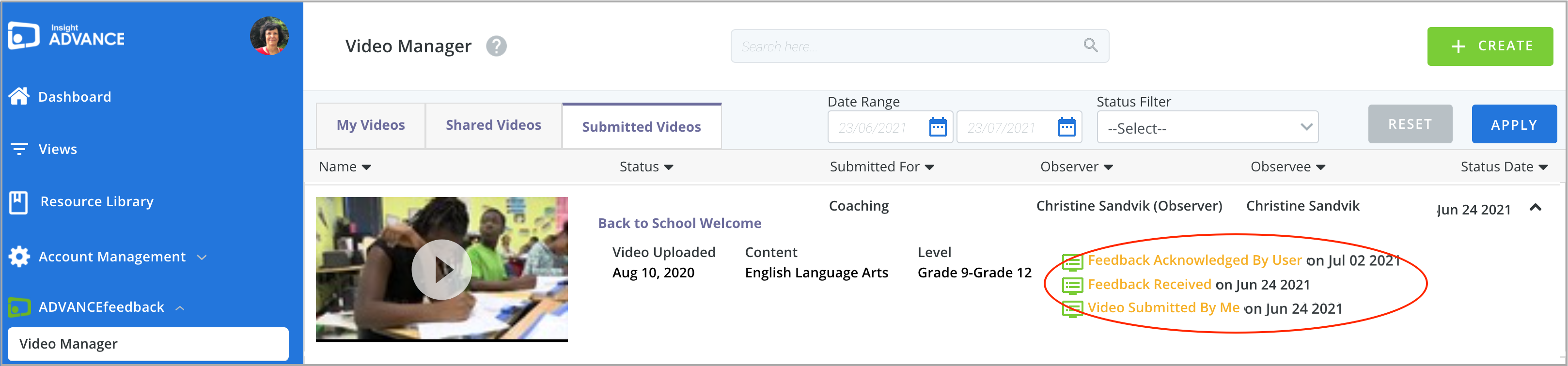Click the blue APPLY button
Image resolution: width=1568 pixels, height=366 pixels.
[x=1514, y=124]
